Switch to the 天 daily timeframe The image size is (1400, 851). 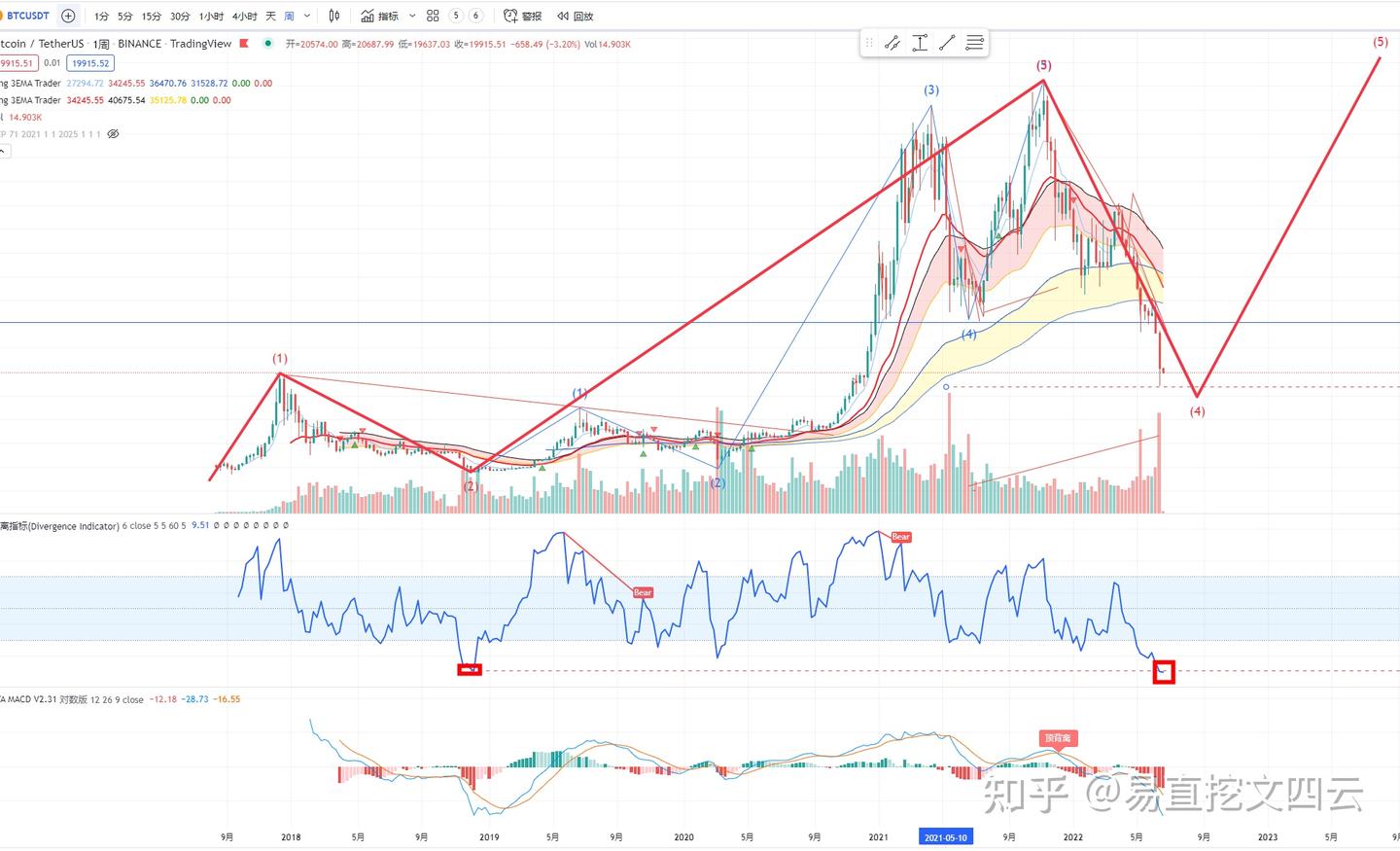(x=270, y=16)
